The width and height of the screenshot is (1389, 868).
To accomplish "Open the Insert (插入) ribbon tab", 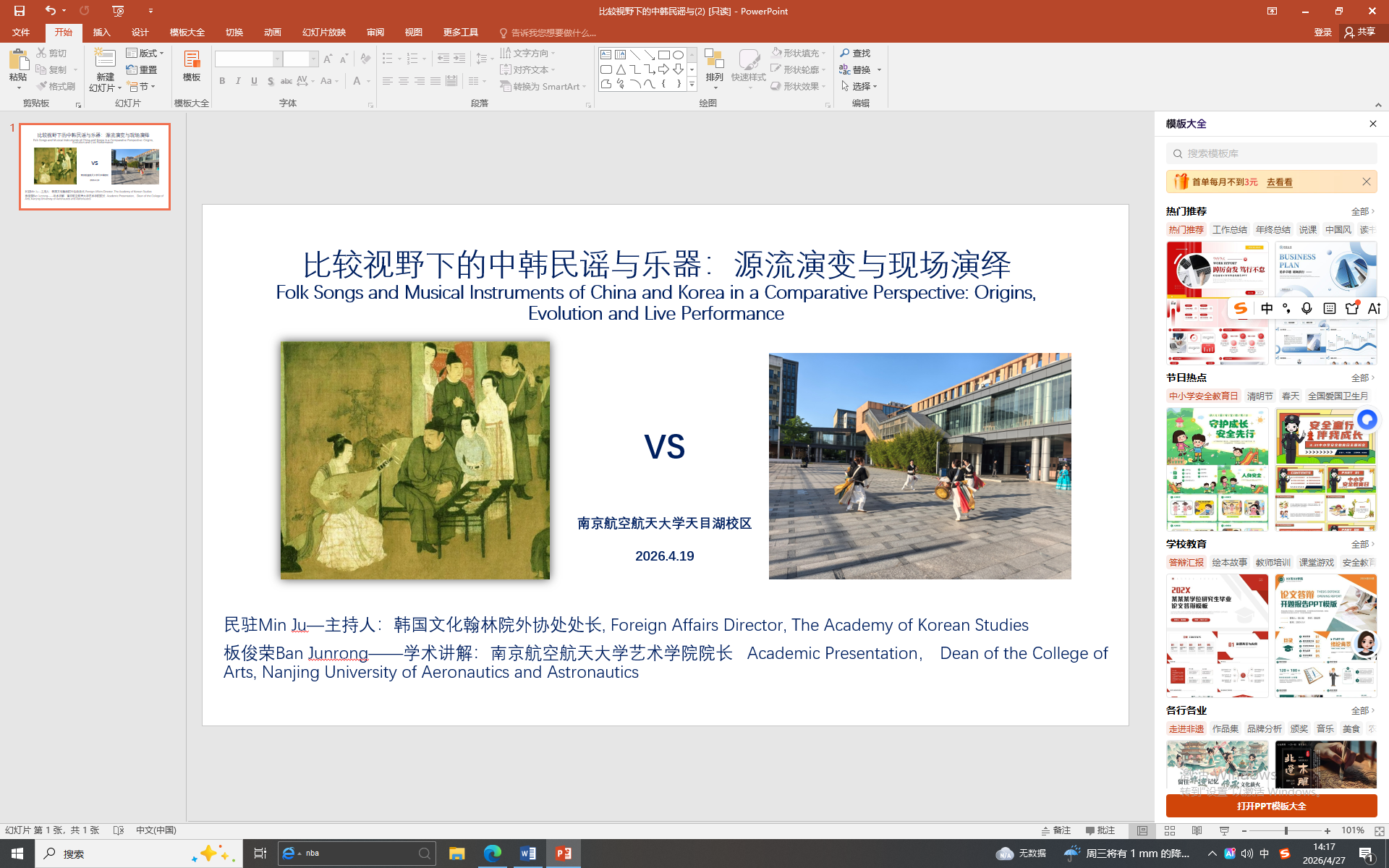I will tap(101, 33).
